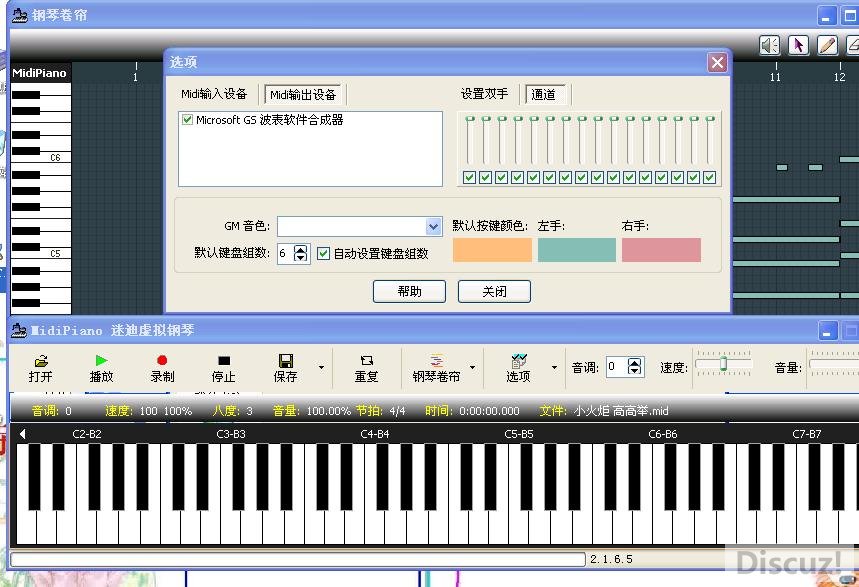Minimize the 钢琴卷帘 window
This screenshot has width=859, height=587.
pyautogui.click(x=827, y=16)
